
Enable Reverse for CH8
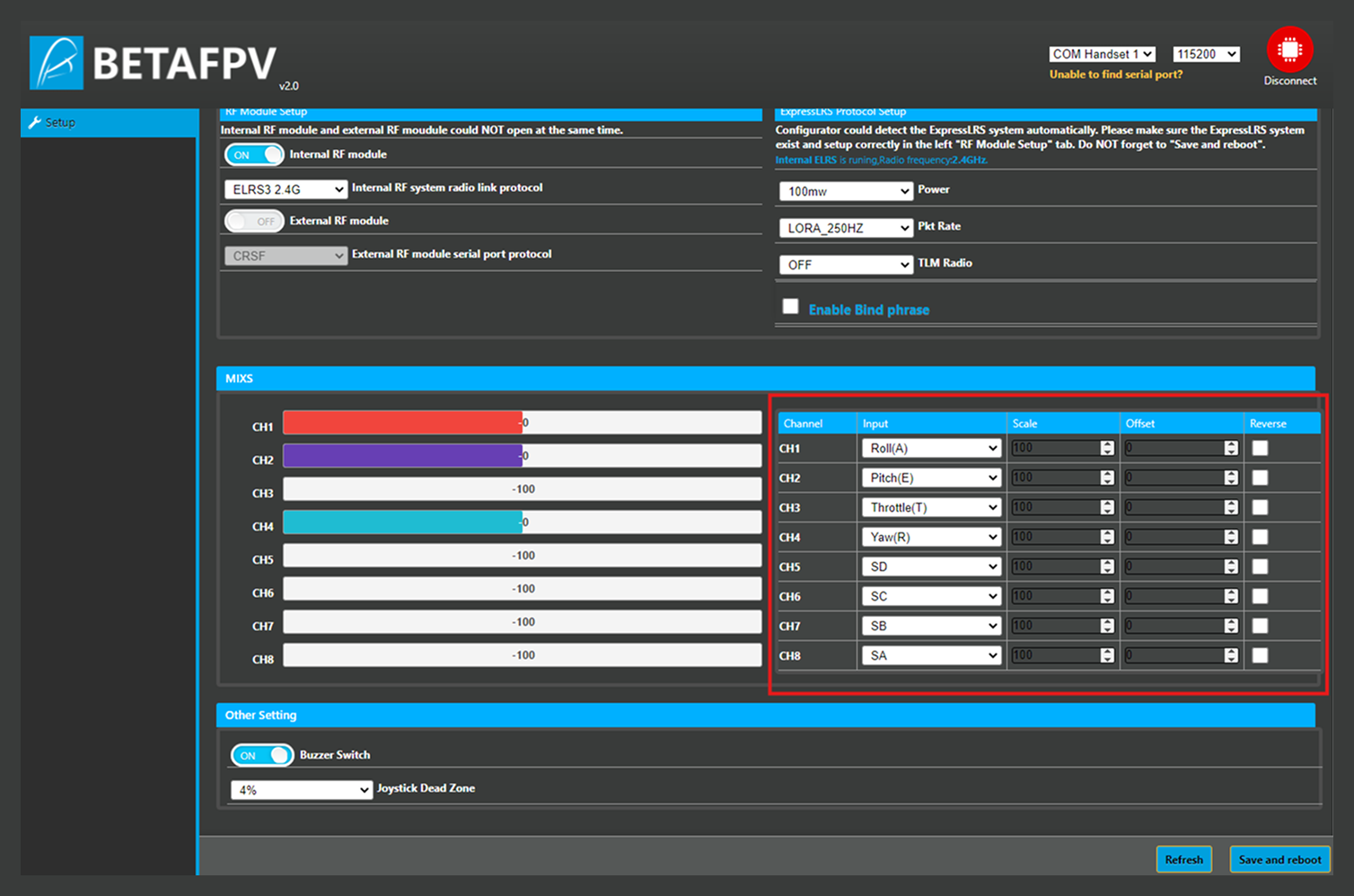[x=1261, y=655]
